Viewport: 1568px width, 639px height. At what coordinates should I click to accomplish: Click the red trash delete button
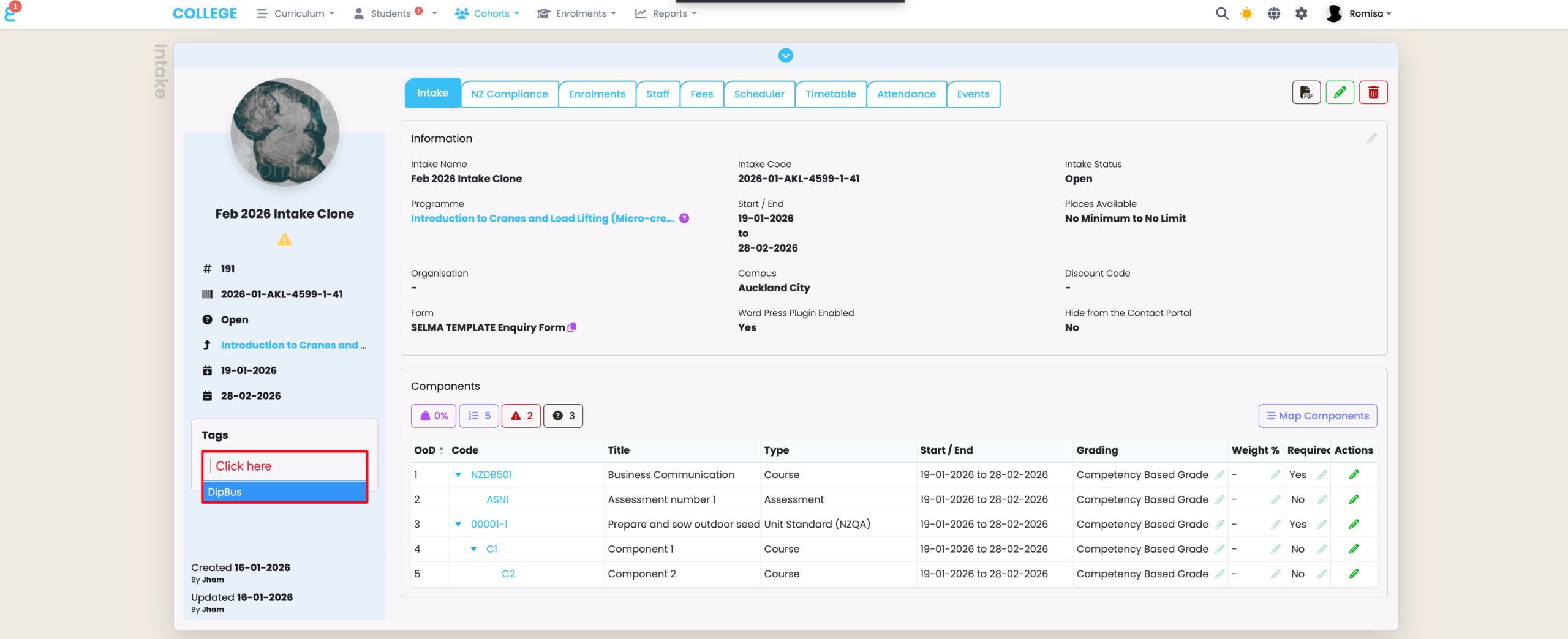click(1373, 93)
